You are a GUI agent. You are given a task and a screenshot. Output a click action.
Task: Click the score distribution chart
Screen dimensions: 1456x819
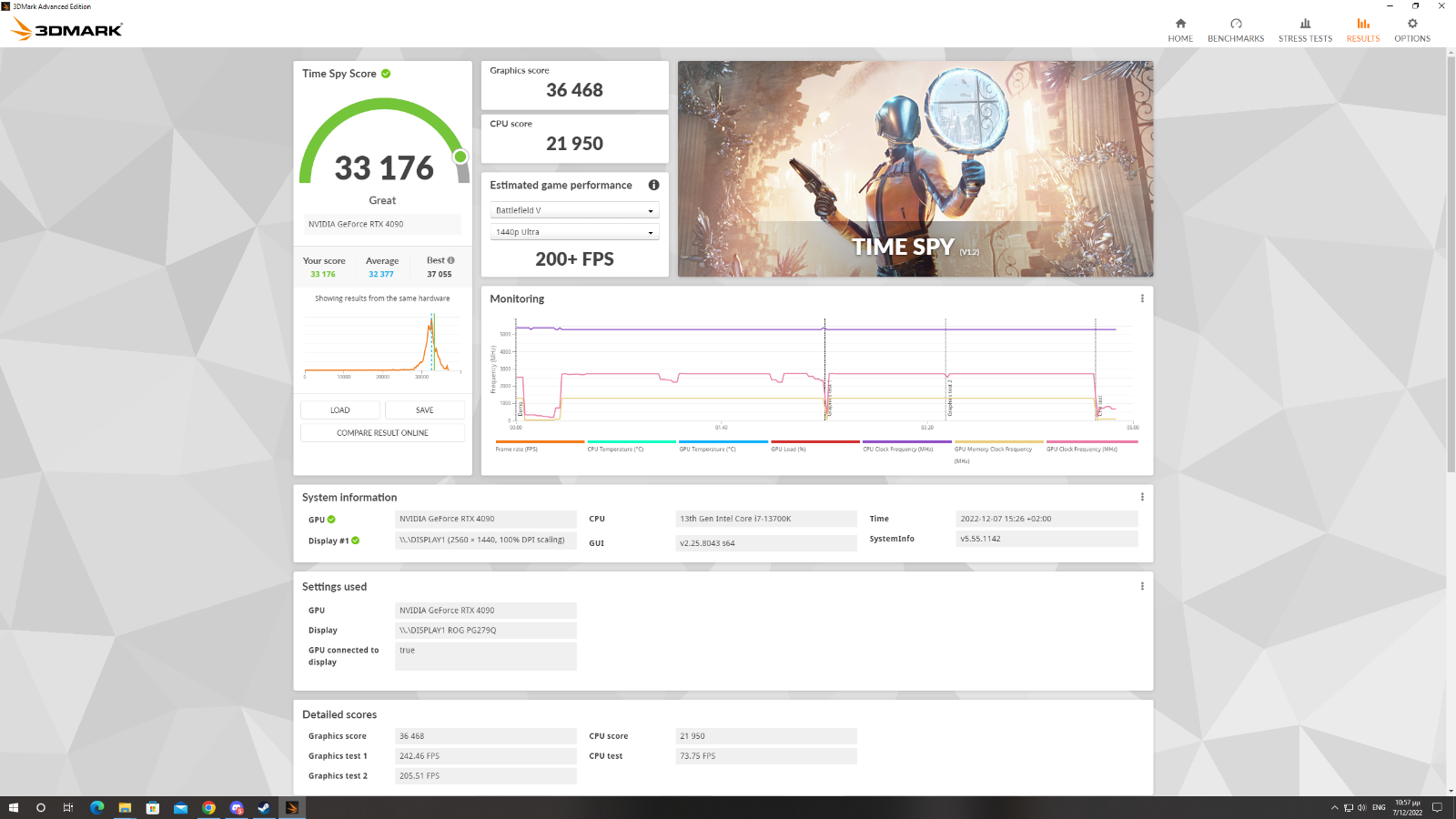[x=382, y=344]
